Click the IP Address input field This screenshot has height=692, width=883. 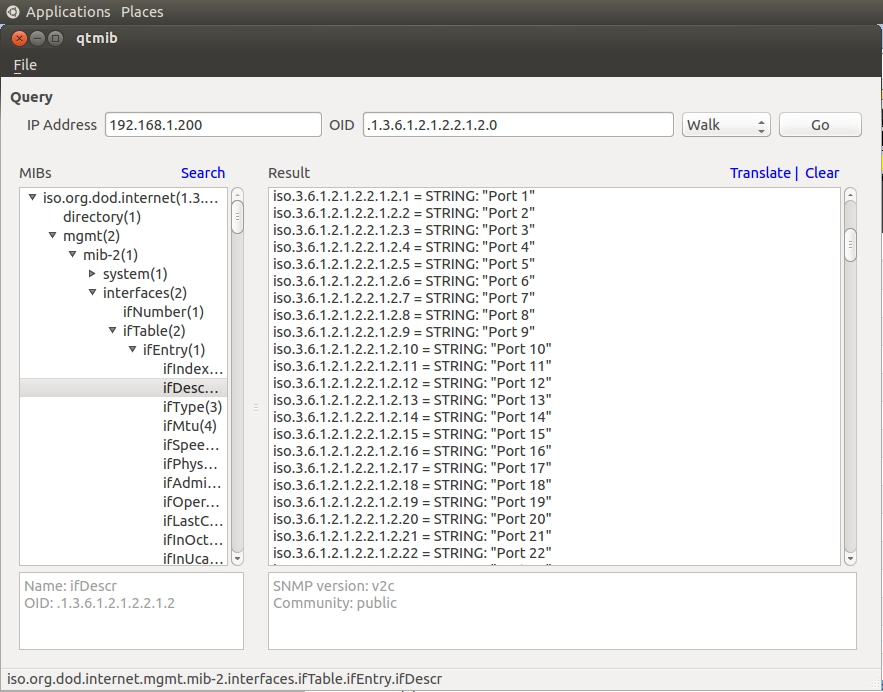click(x=213, y=125)
